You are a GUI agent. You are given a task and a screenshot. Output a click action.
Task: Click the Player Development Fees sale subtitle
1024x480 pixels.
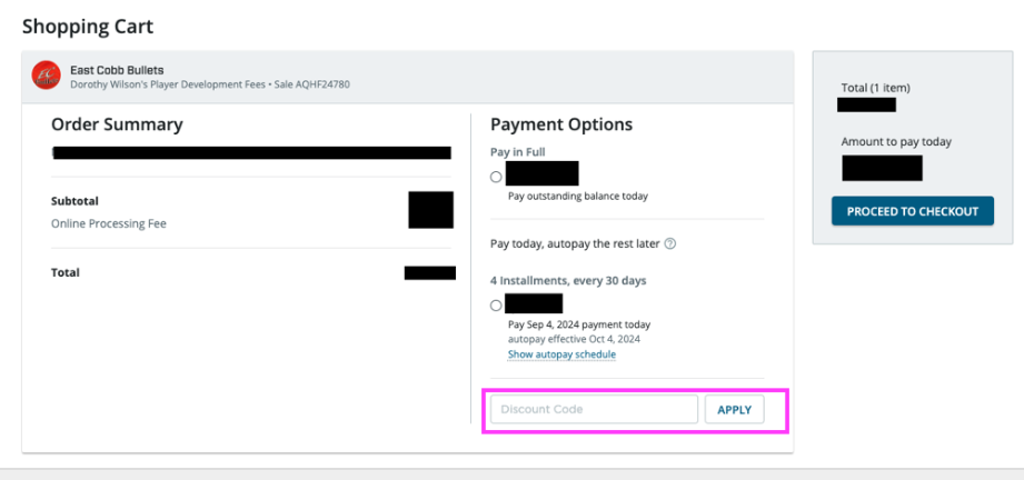[210, 85]
